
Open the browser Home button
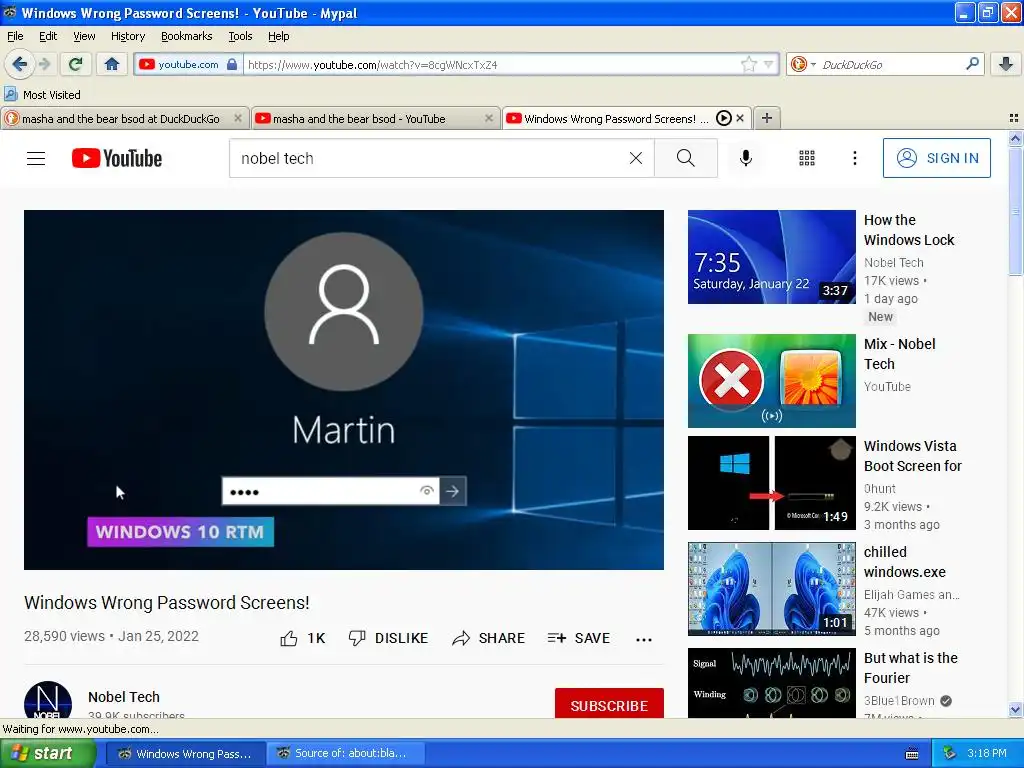click(112, 64)
